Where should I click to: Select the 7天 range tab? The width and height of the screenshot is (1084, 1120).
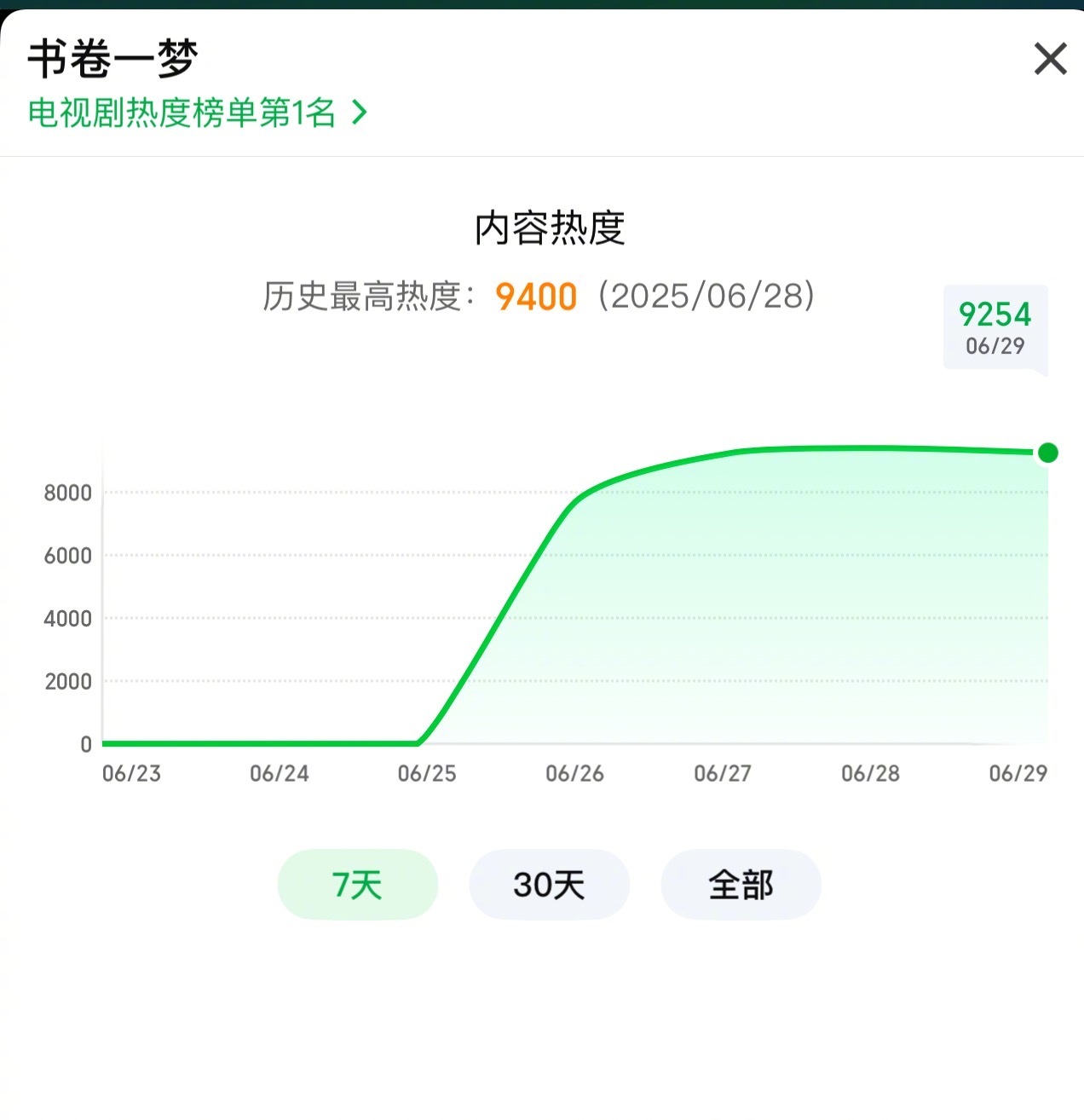coord(358,885)
